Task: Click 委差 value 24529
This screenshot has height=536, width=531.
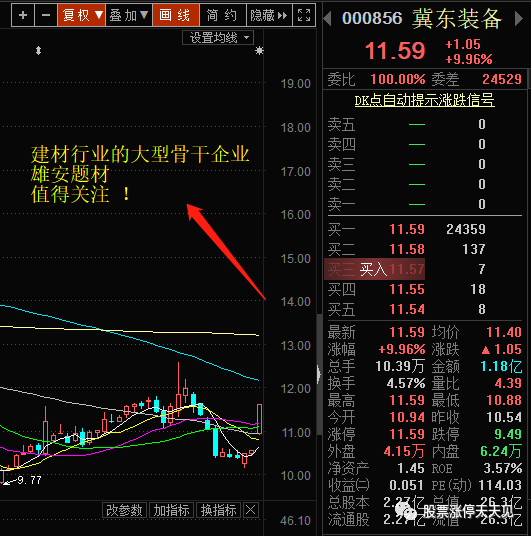Action: 502,79
